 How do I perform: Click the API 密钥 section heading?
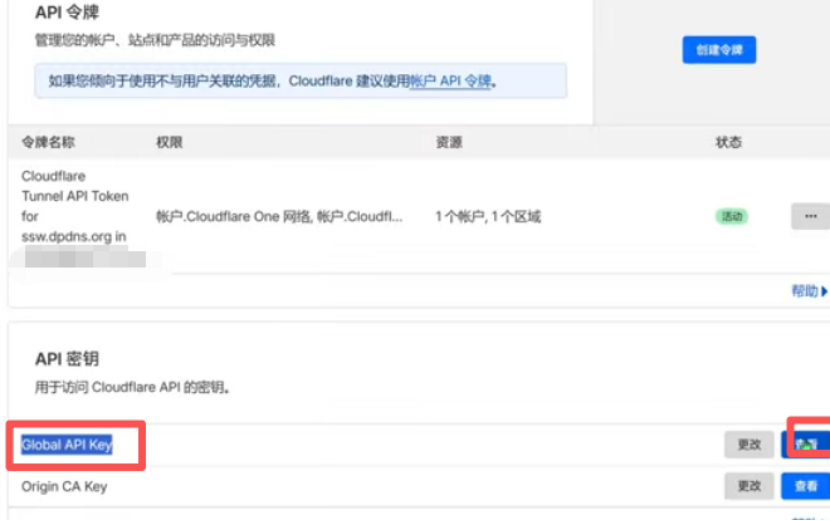(x=67, y=359)
